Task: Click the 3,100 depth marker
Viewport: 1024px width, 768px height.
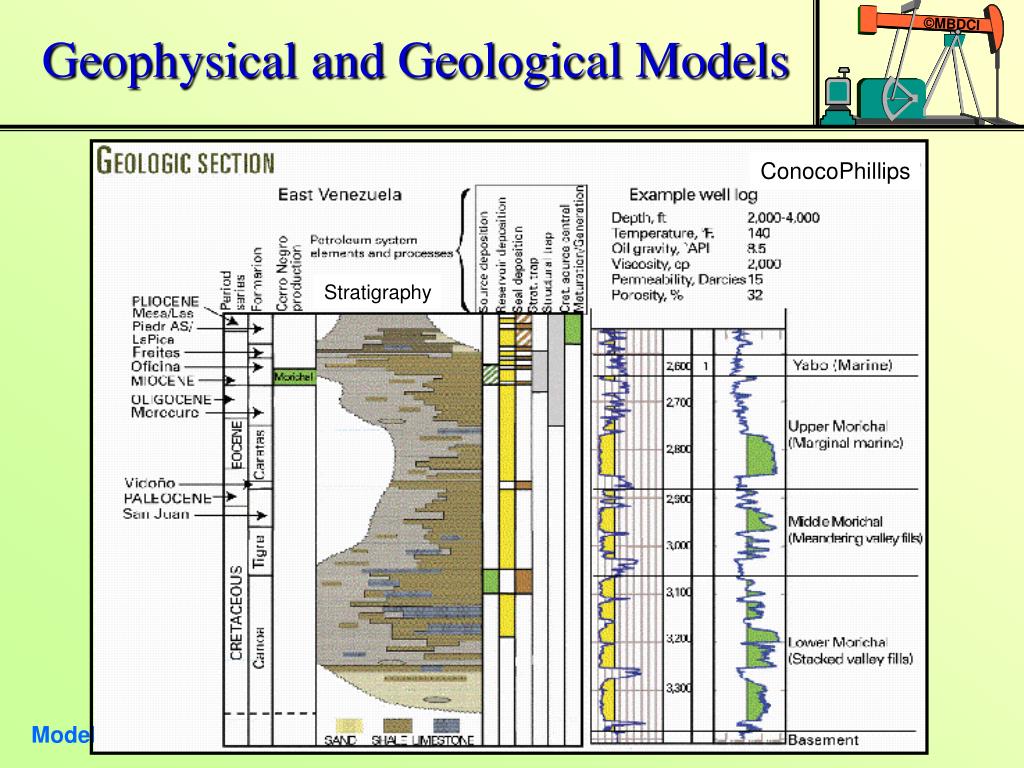Action: (679, 592)
